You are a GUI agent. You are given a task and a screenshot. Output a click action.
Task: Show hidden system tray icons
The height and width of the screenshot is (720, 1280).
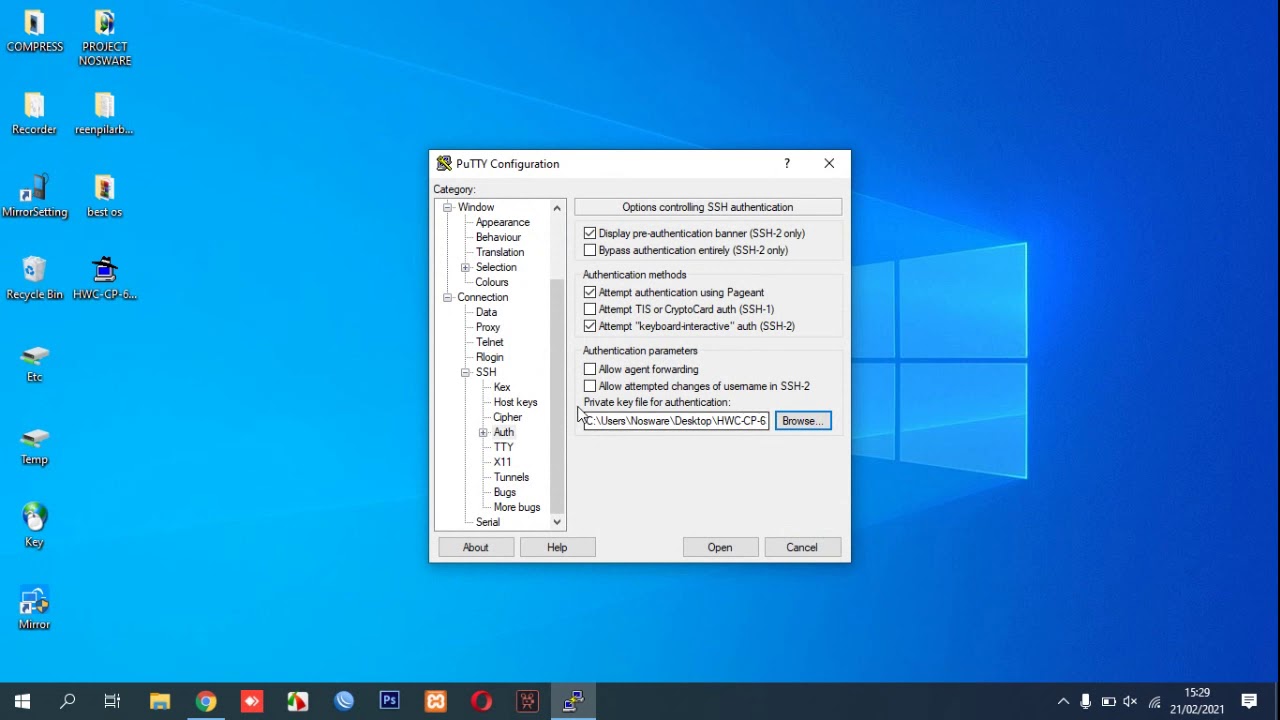(x=1063, y=701)
